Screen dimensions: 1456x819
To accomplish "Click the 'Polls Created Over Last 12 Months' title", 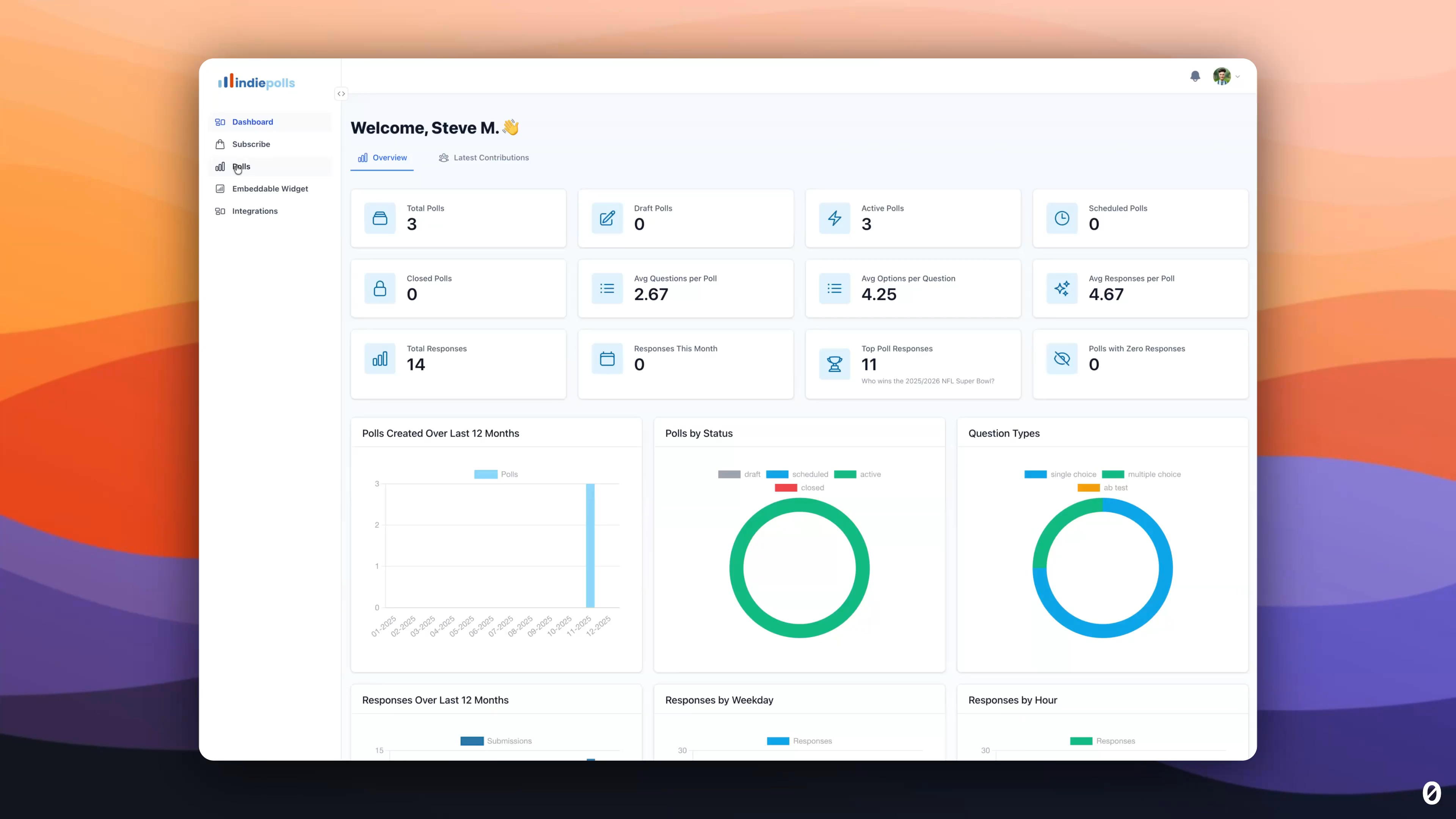I will (x=440, y=433).
